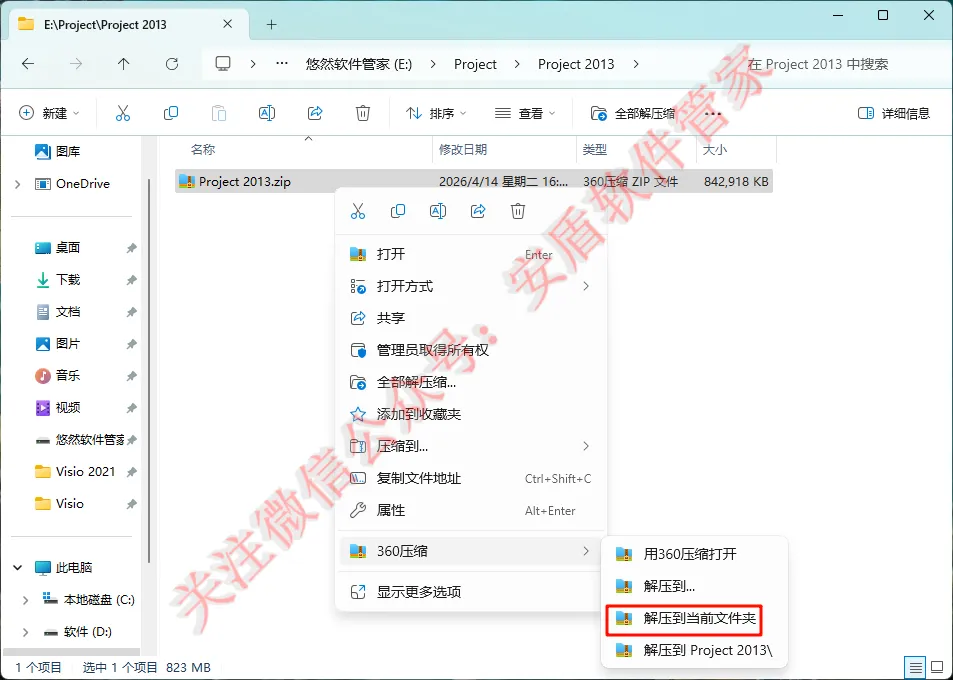Click the pin icon next to 下载
The width and height of the screenshot is (953, 680).
(x=131, y=280)
